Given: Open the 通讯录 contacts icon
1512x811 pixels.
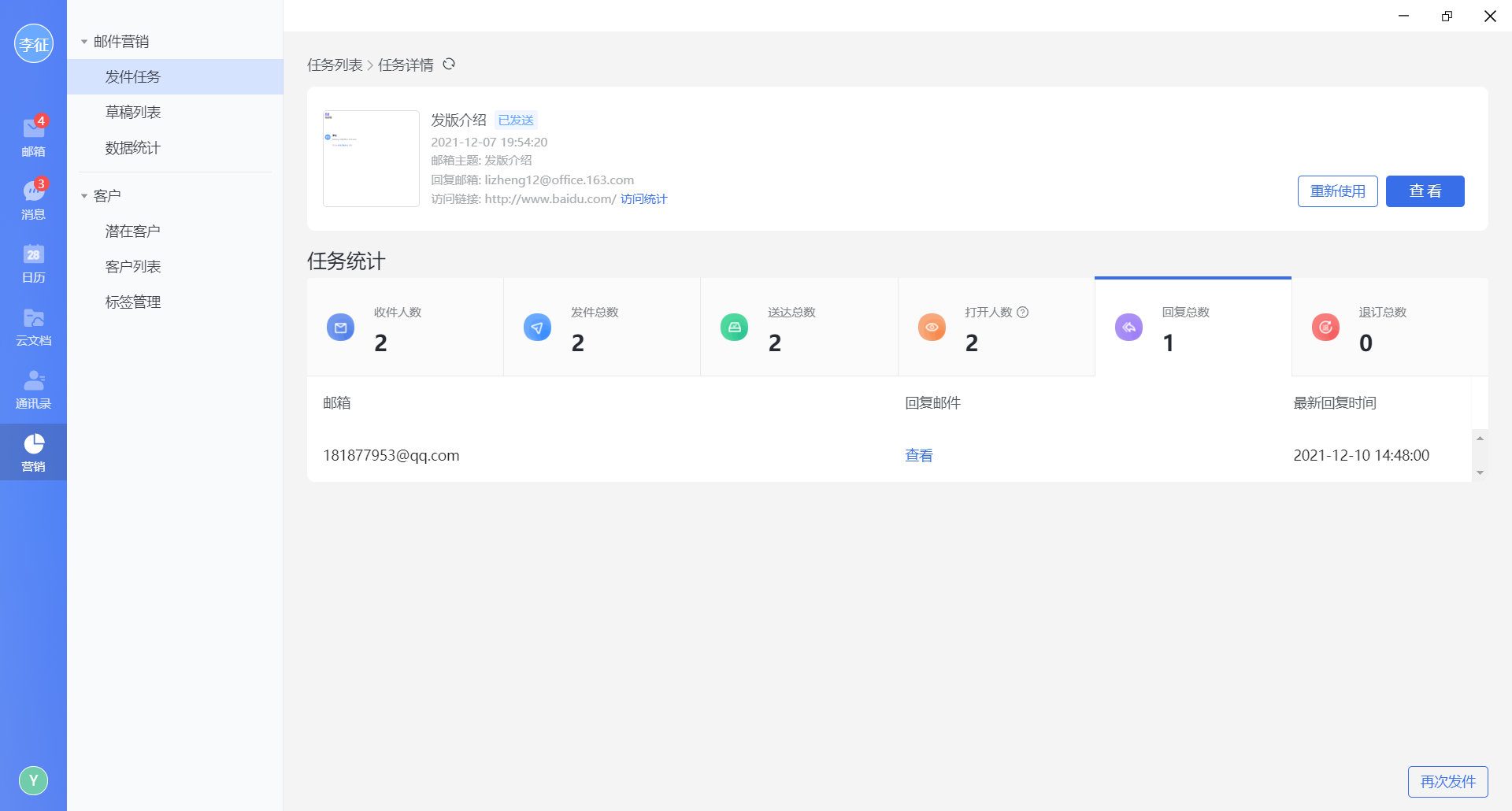Looking at the screenshot, I should [x=33, y=388].
